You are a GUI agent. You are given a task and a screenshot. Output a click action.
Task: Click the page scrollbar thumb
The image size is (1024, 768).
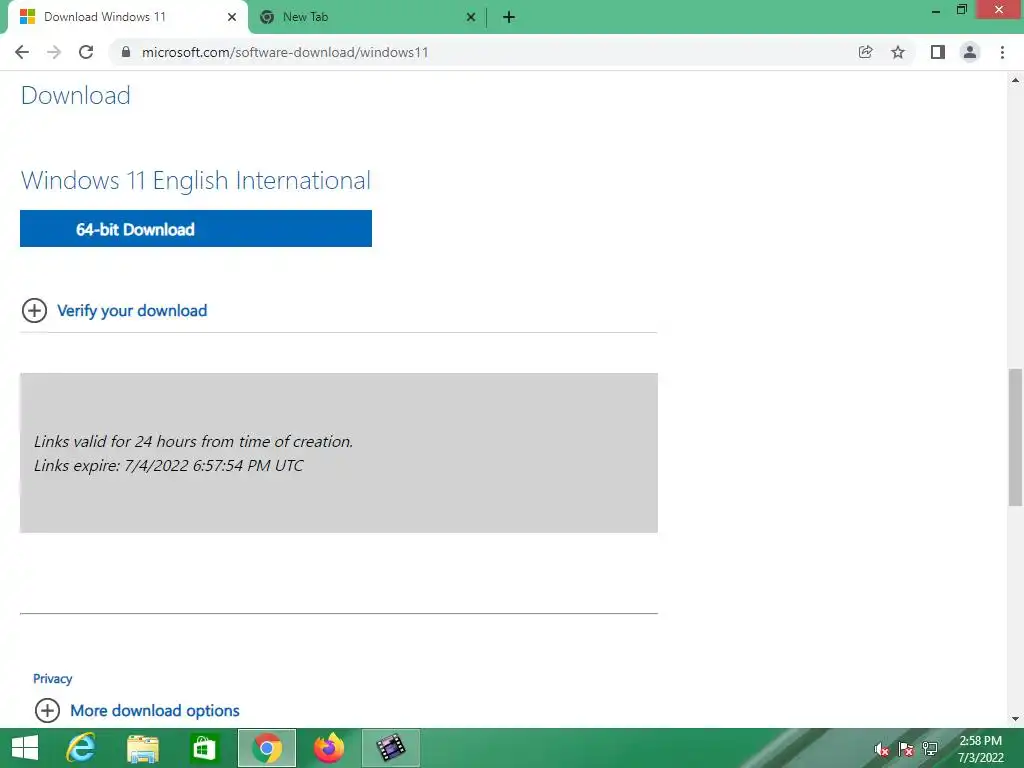1015,437
